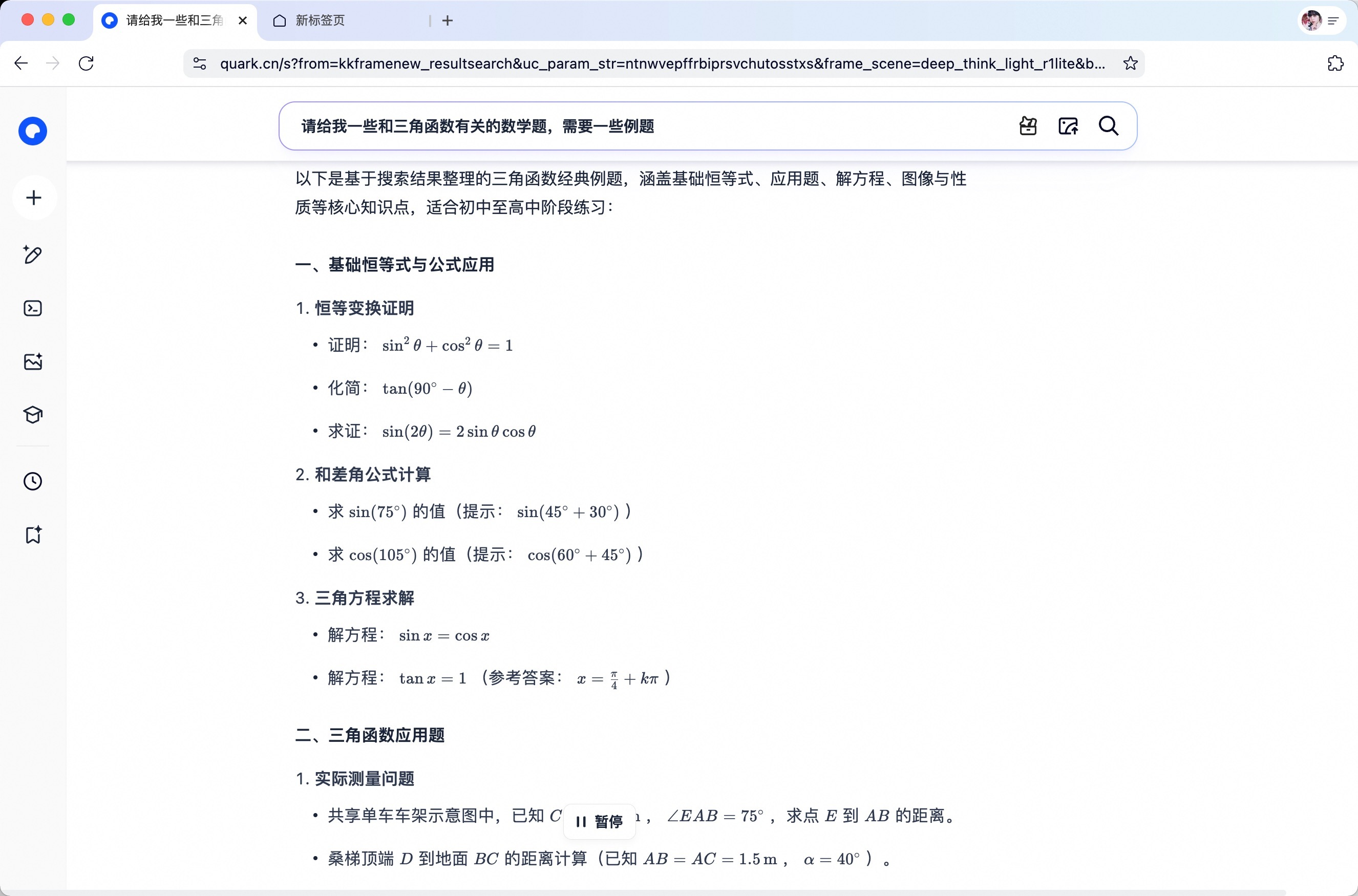This screenshot has height=896, width=1358.
Task: Click the sin(2θ) = 2 sinθ cosθ line
Action: point(432,432)
